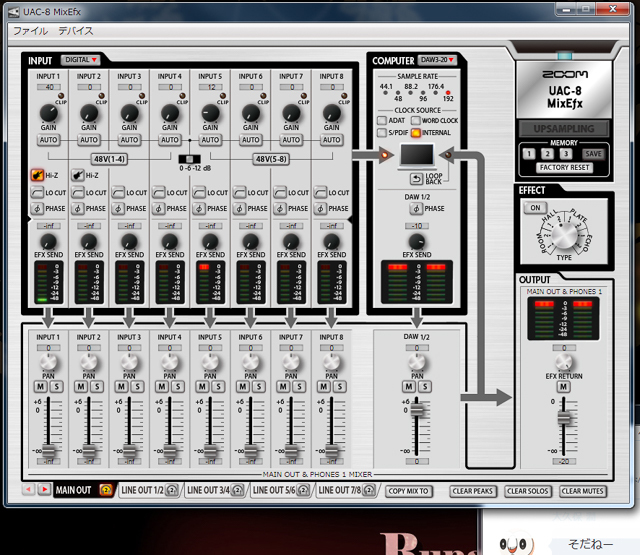Screen dimensions: 640x555
Task: Click the DAW 1/2 mixer fader handle
Action: [417, 410]
